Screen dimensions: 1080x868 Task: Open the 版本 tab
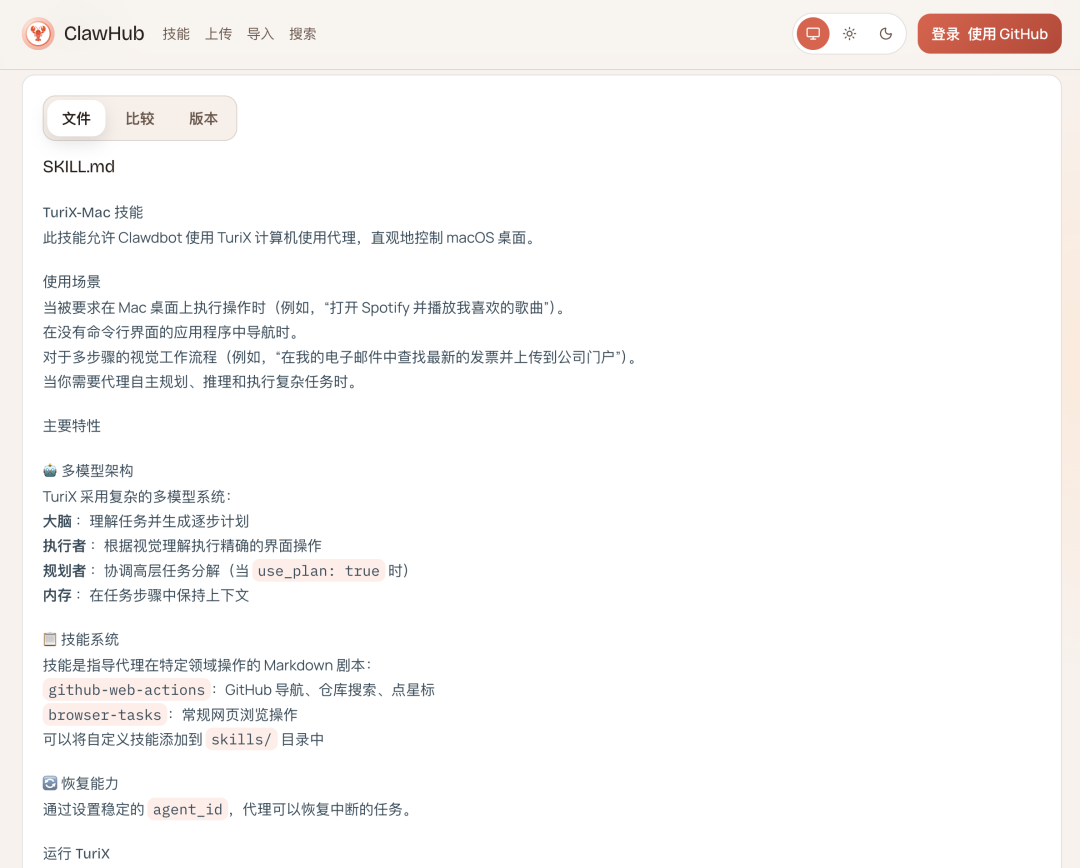click(202, 118)
